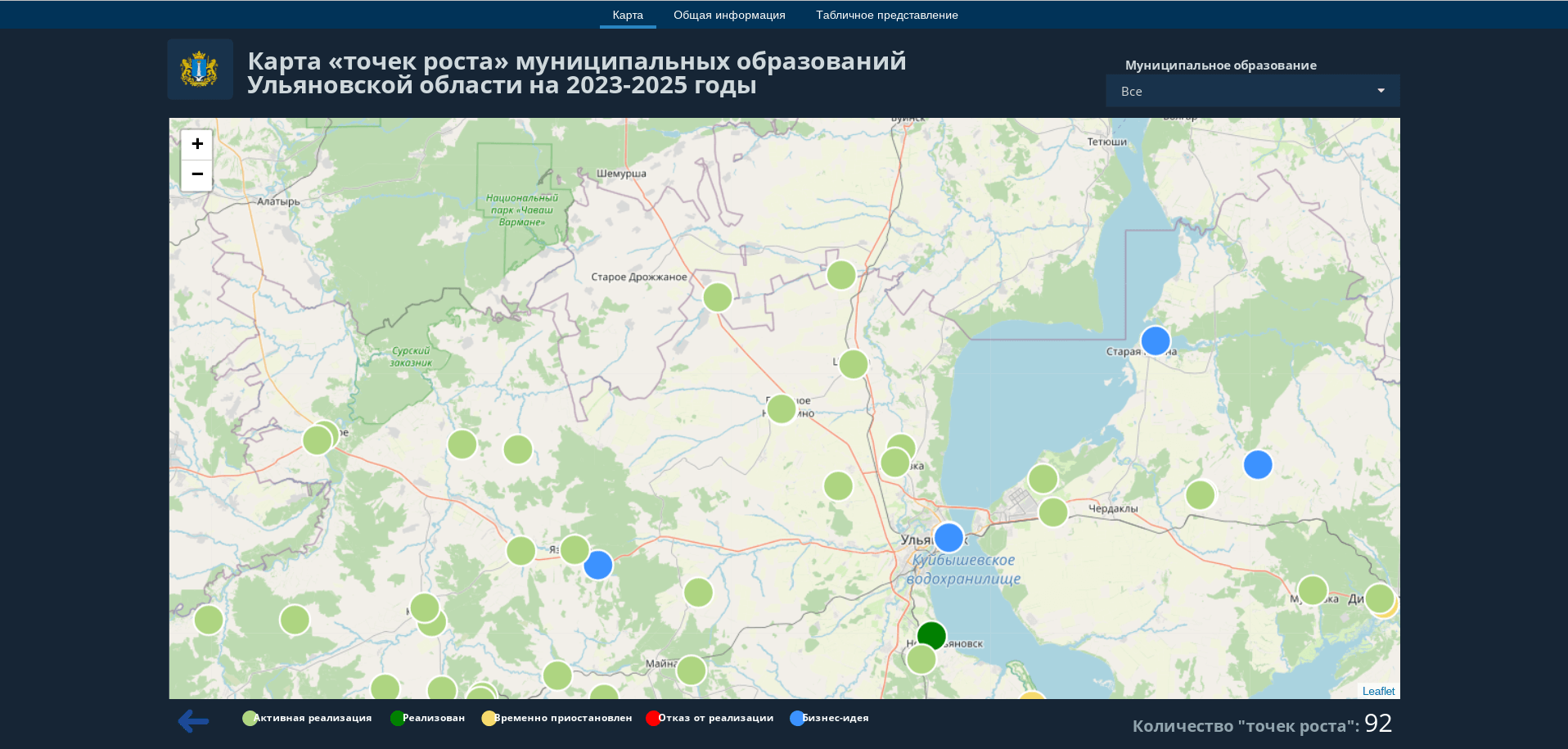The height and width of the screenshot is (749, 1568).
Task: Toggle the Активная реализация legend filter
Action: tap(307, 718)
